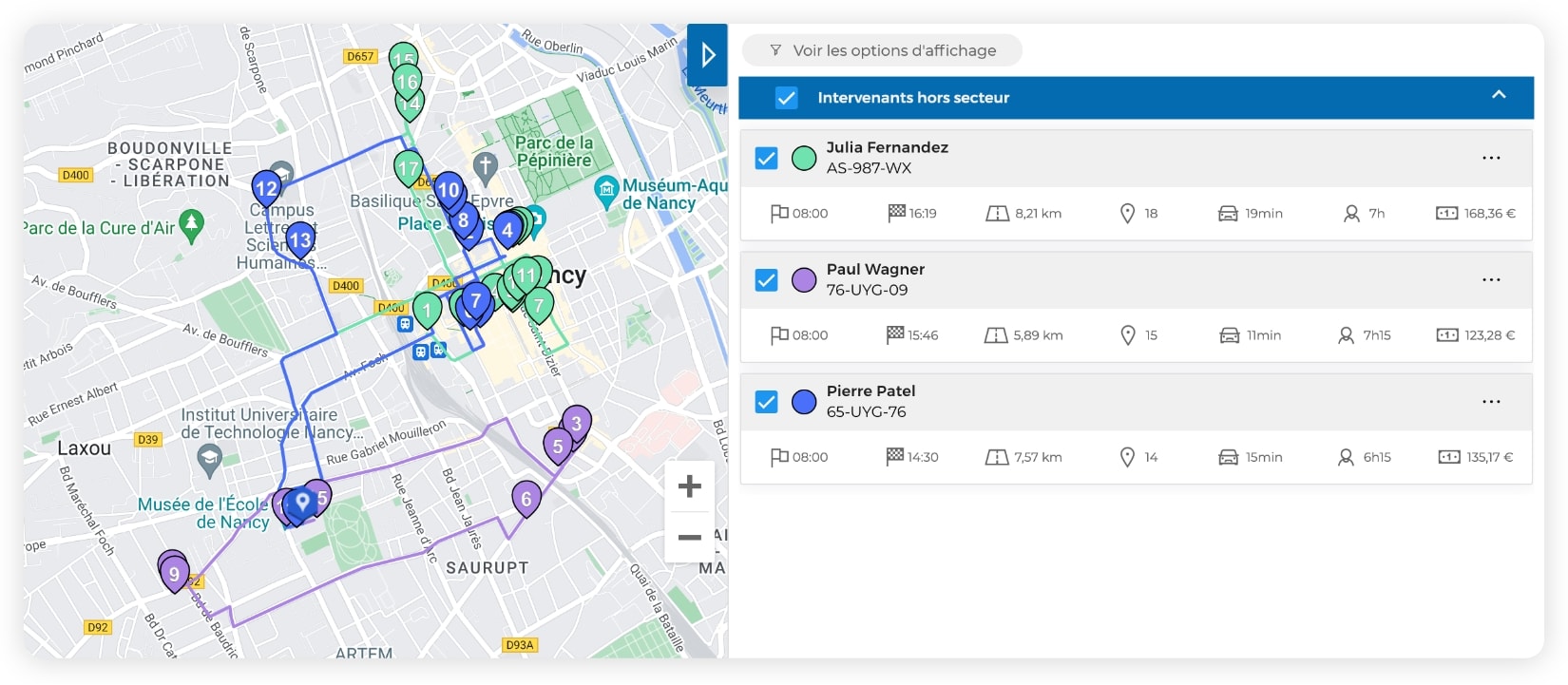Click the person icon next to 7h15
Screen dimensions: 1568x685
[1346, 335]
